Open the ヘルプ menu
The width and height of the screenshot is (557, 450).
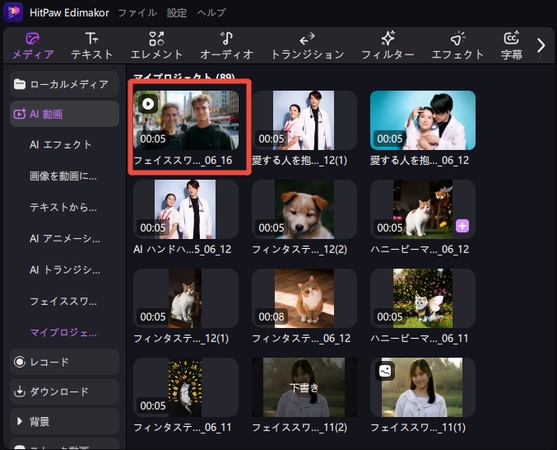tap(211, 13)
